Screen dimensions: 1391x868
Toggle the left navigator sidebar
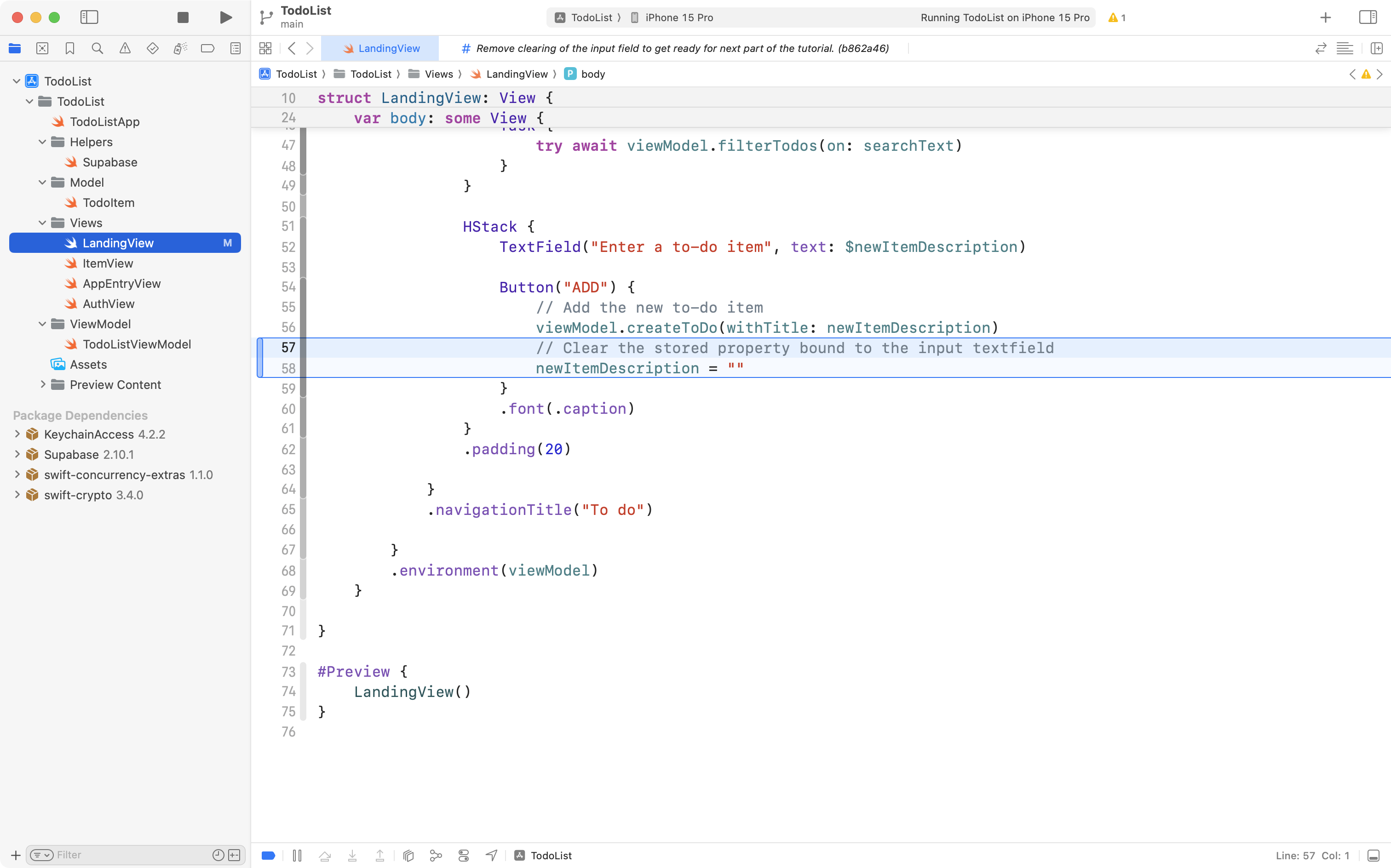click(89, 17)
